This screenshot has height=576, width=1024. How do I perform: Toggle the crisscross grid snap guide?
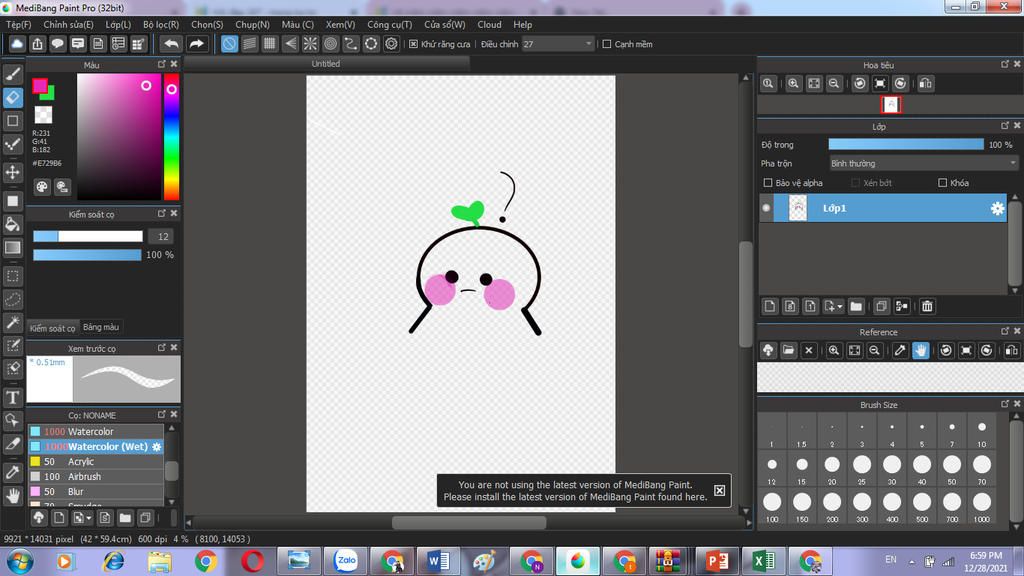270,44
